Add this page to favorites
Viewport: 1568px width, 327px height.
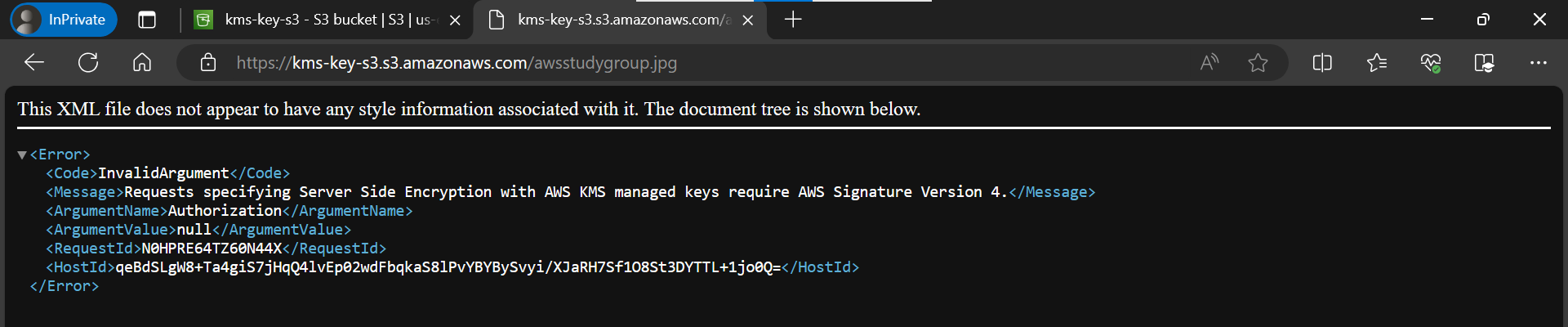1258,62
